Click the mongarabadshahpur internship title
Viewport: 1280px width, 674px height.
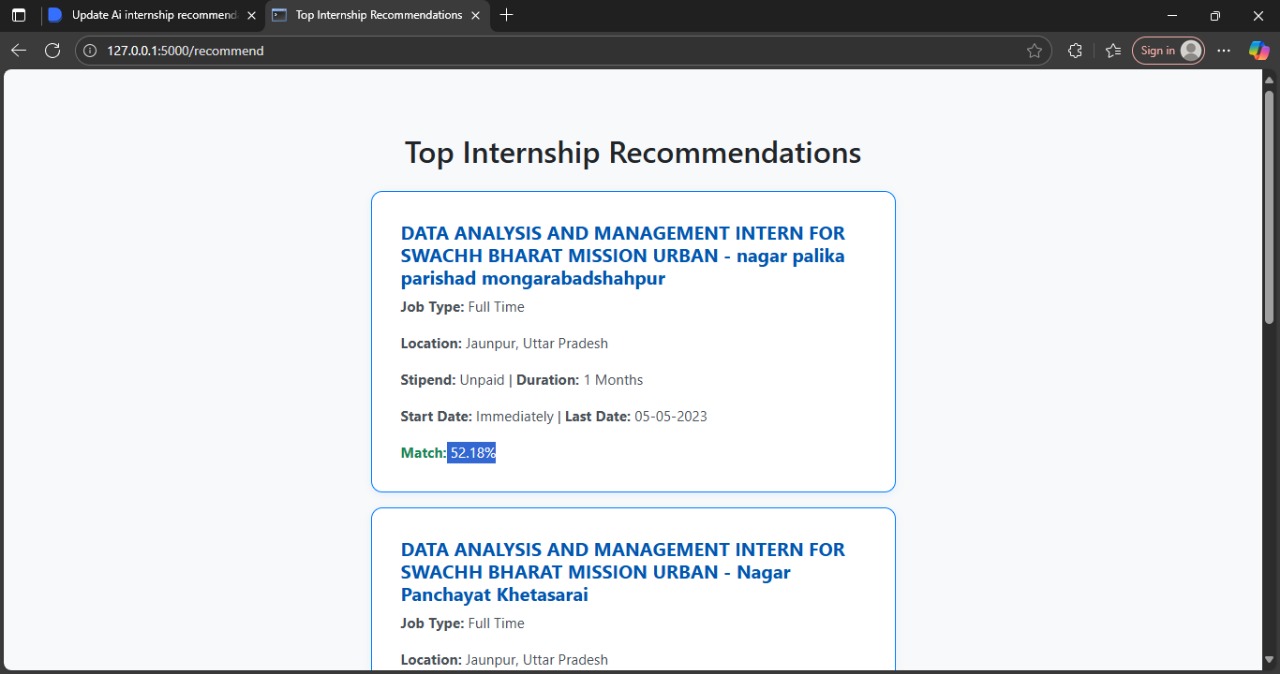tap(623, 256)
